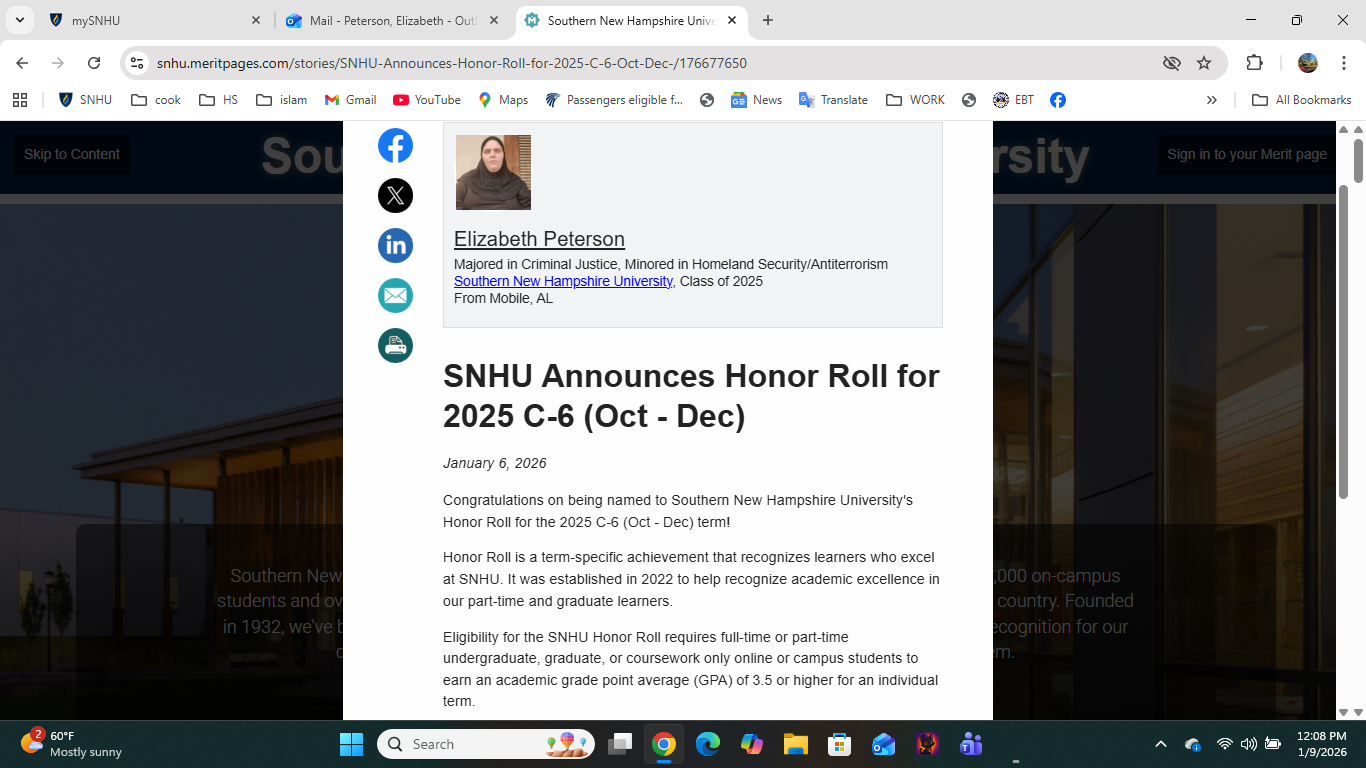
Task: Open EBT bookmark
Action: point(1014,100)
